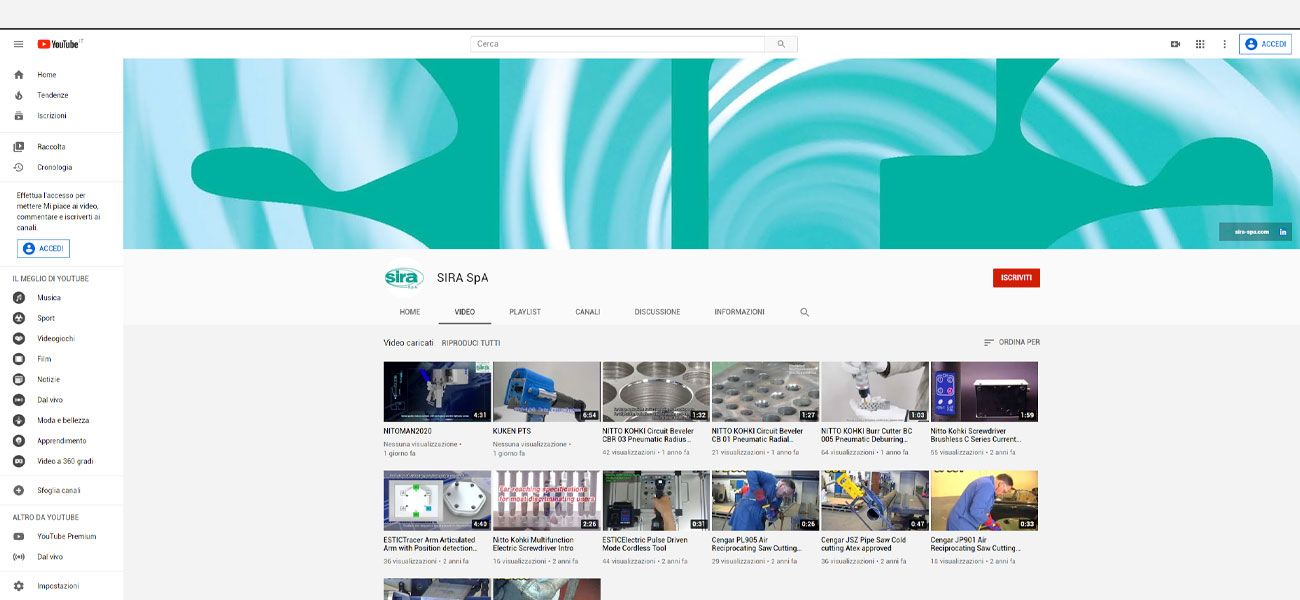
Task: Click the Impostazioni gear icon
Action: point(18,586)
